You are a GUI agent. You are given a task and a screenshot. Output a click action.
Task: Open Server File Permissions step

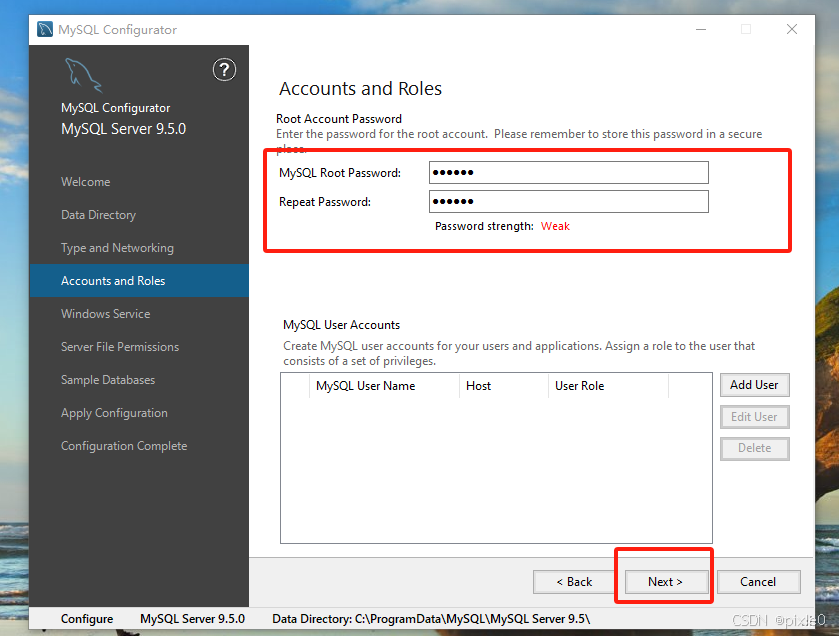pyautogui.click(x=120, y=347)
